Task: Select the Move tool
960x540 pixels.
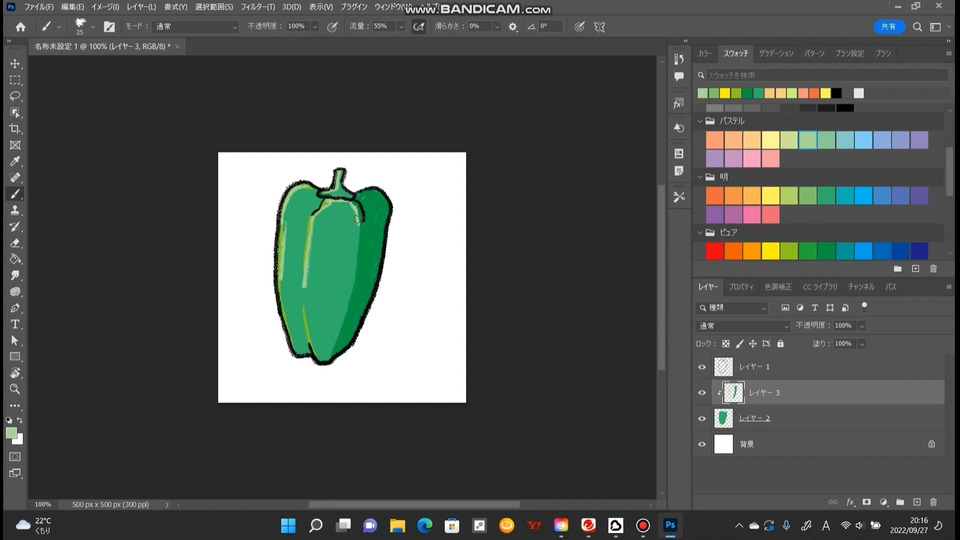Action: coord(15,64)
